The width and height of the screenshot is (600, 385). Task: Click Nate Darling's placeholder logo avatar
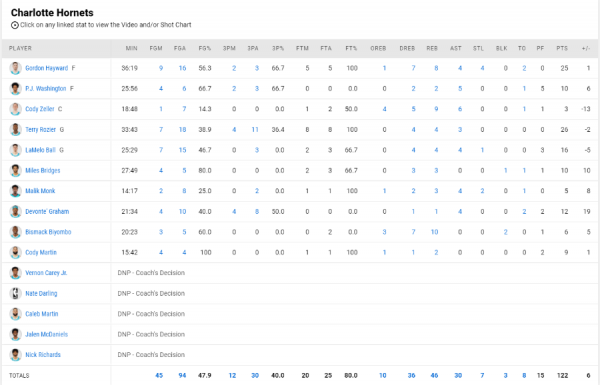point(15,294)
